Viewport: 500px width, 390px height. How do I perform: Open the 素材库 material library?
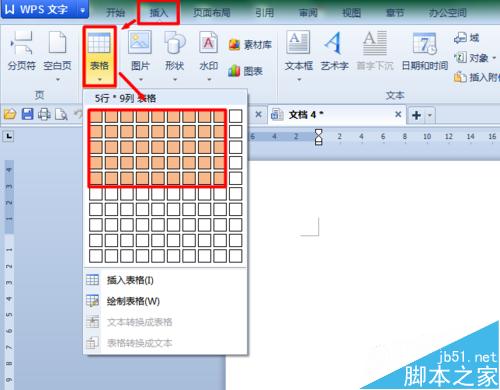(250, 45)
